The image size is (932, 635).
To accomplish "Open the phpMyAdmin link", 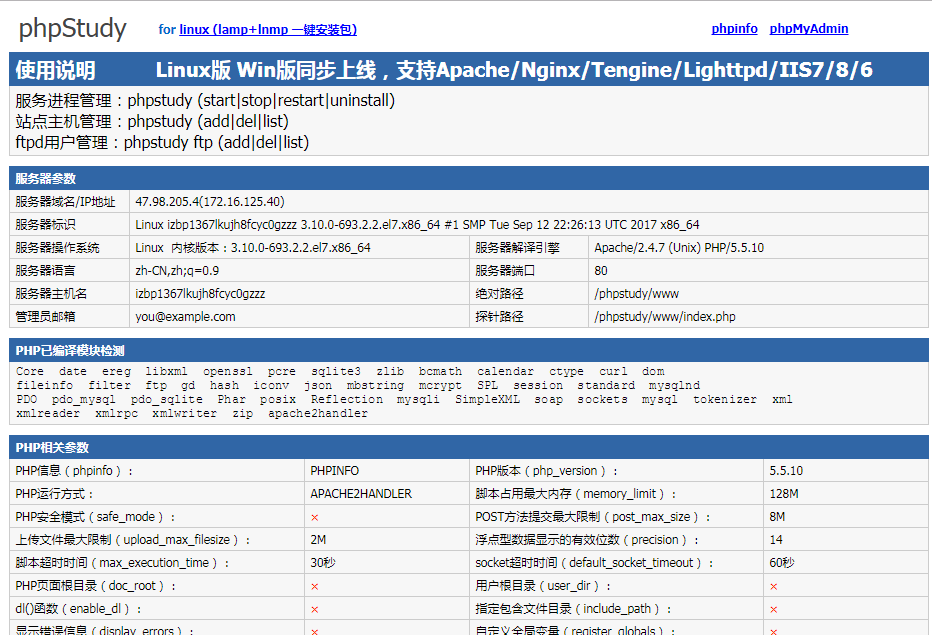I will click(x=808, y=29).
